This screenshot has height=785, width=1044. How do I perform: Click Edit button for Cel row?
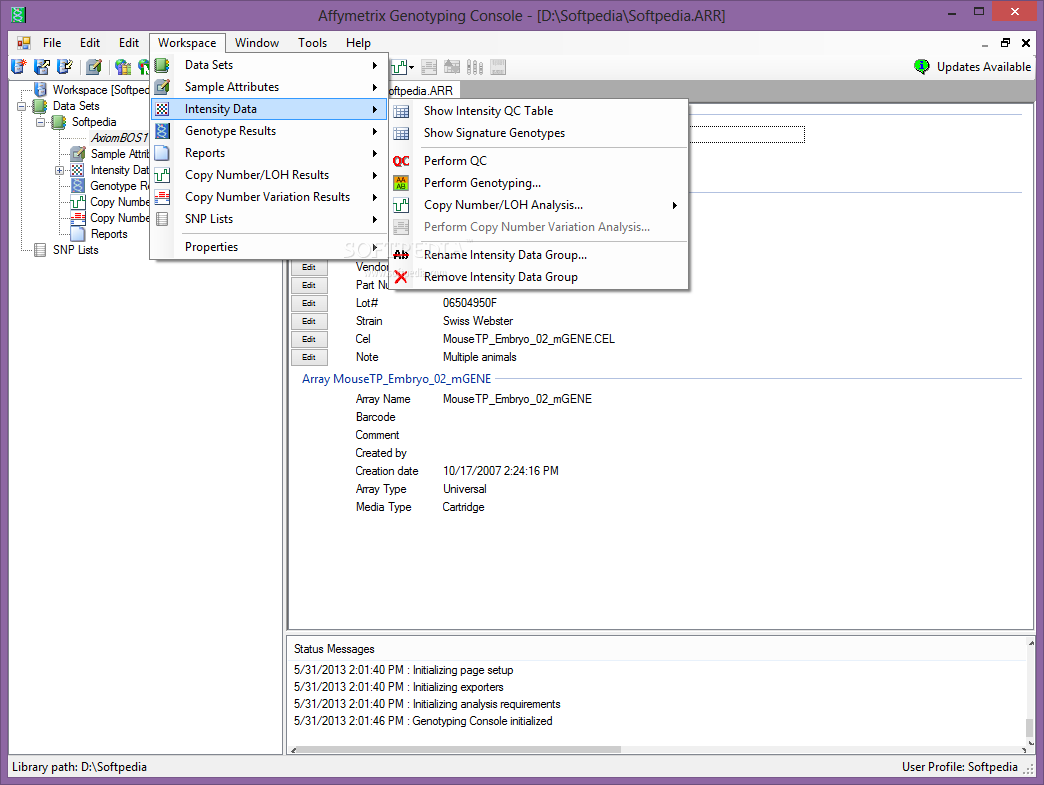click(x=309, y=339)
